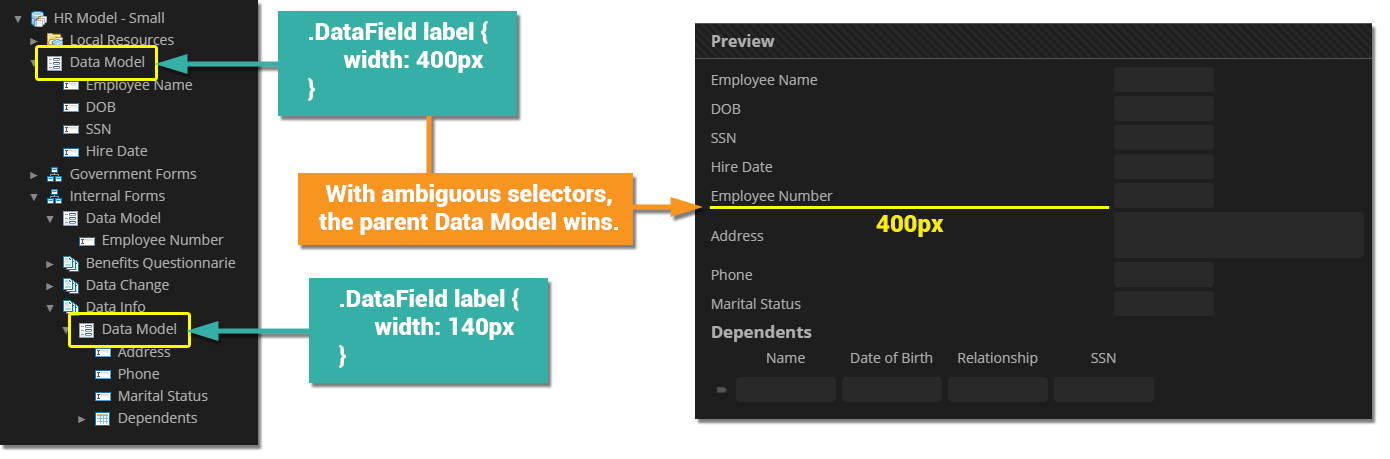Expand the Local Resources node
Image resolution: width=1390 pixels, height=459 pixels.
(x=35, y=40)
